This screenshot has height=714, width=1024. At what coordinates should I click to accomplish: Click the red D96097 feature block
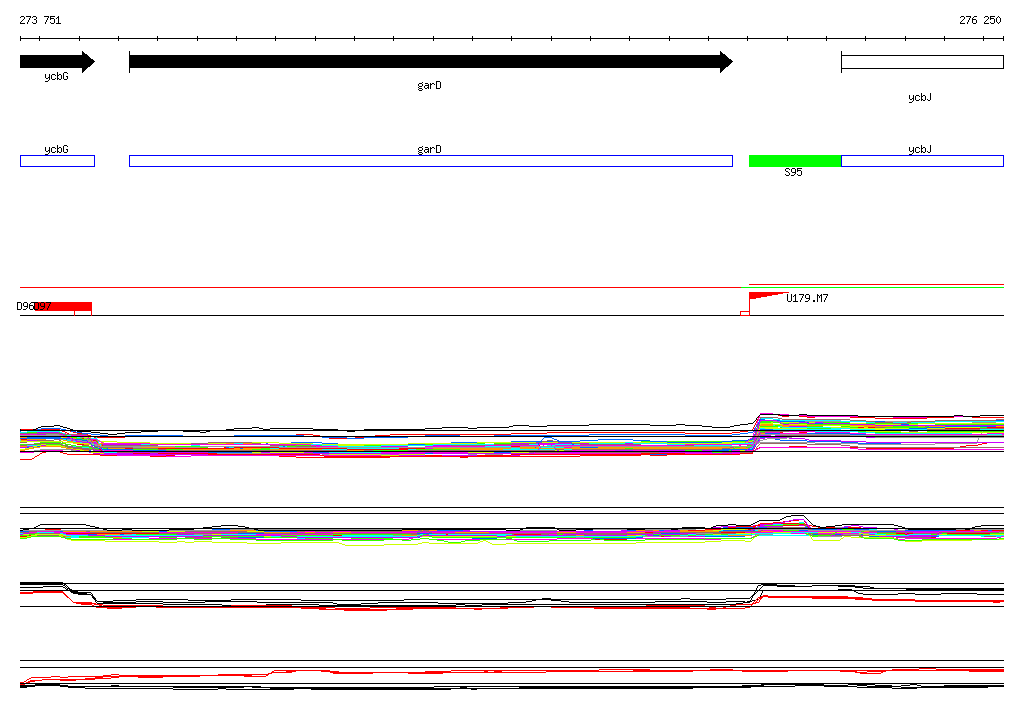63,306
